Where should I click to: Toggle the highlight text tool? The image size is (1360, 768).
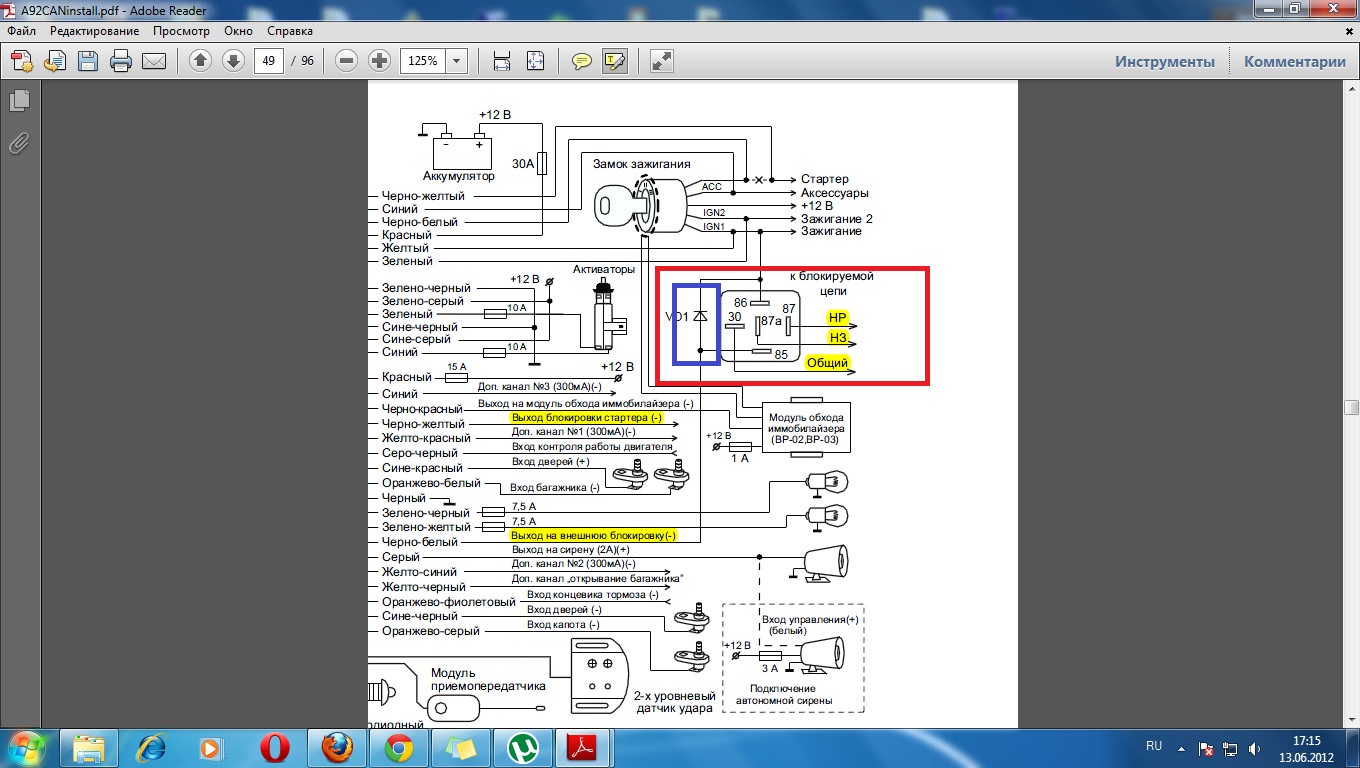tap(614, 61)
